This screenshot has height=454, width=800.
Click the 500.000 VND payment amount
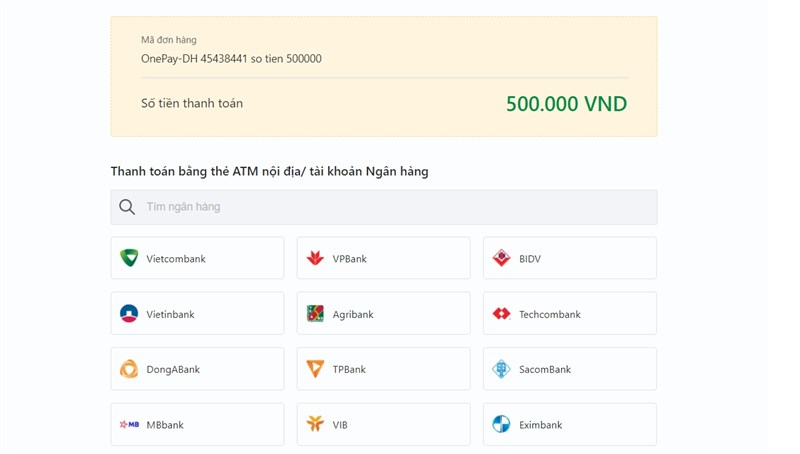tap(566, 104)
